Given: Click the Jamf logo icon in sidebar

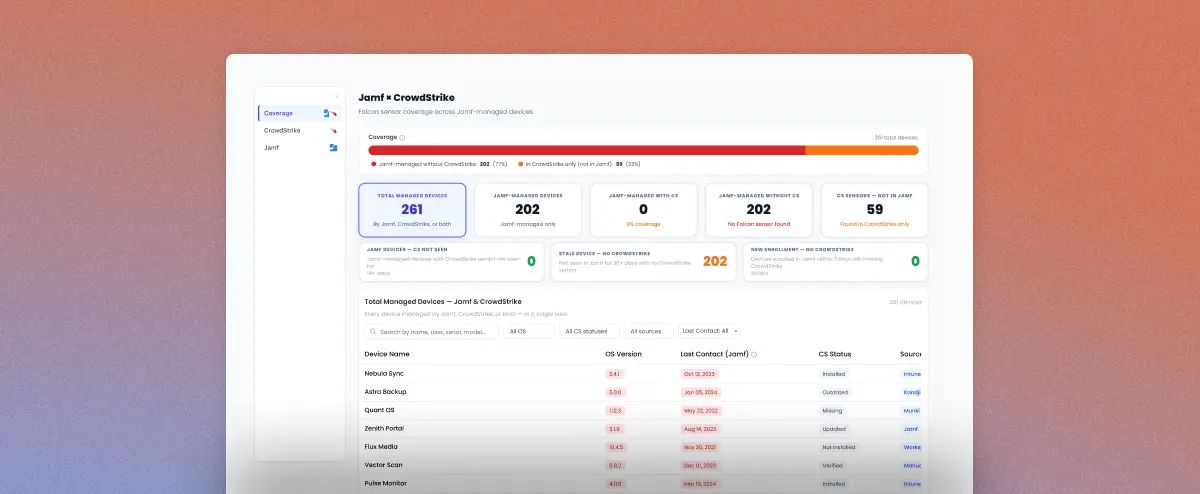Looking at the screenshot, I should pos(333,147).
